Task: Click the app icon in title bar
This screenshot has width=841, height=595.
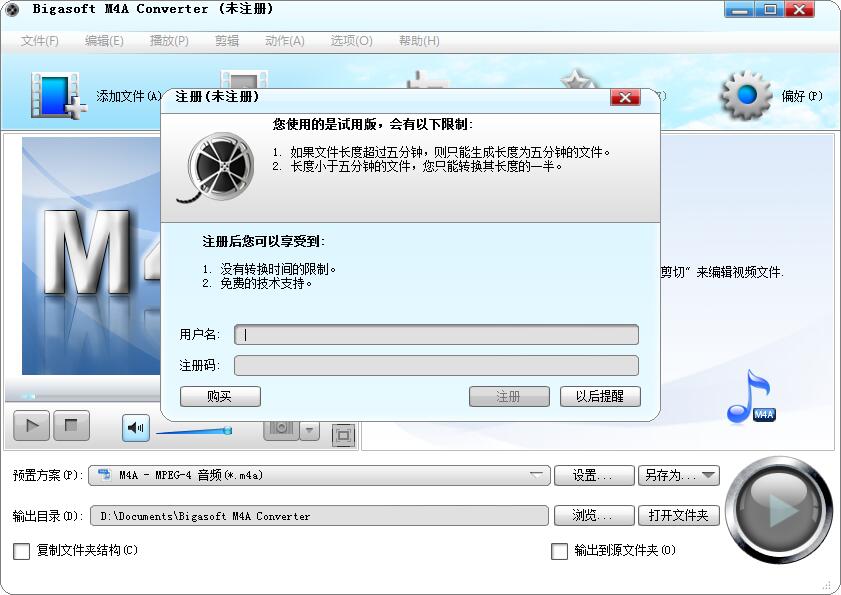Action: [x=12, y=9]
